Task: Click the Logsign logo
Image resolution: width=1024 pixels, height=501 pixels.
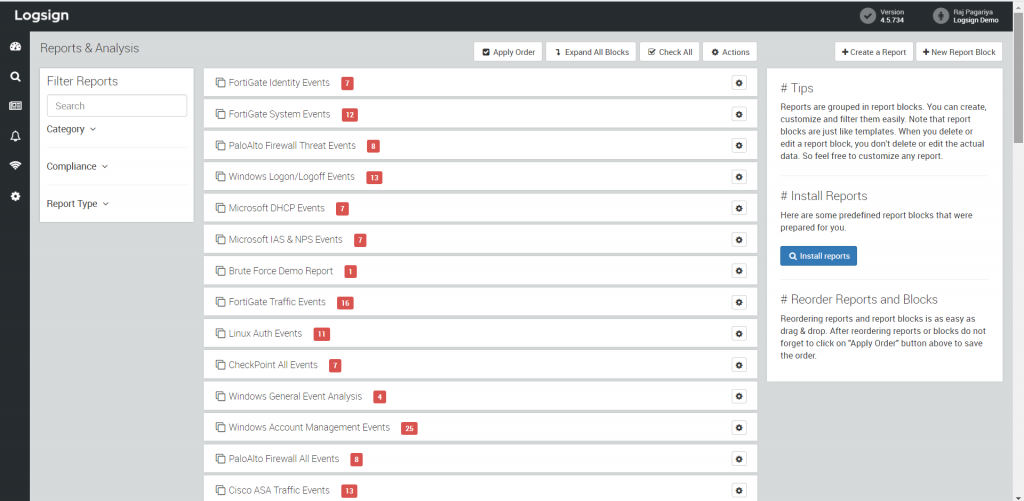Action: 41,16
